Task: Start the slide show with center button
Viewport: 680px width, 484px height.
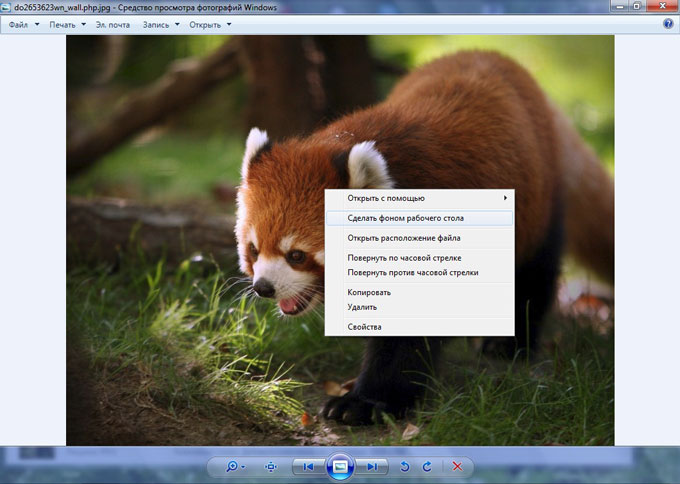Action: (340, 467)
